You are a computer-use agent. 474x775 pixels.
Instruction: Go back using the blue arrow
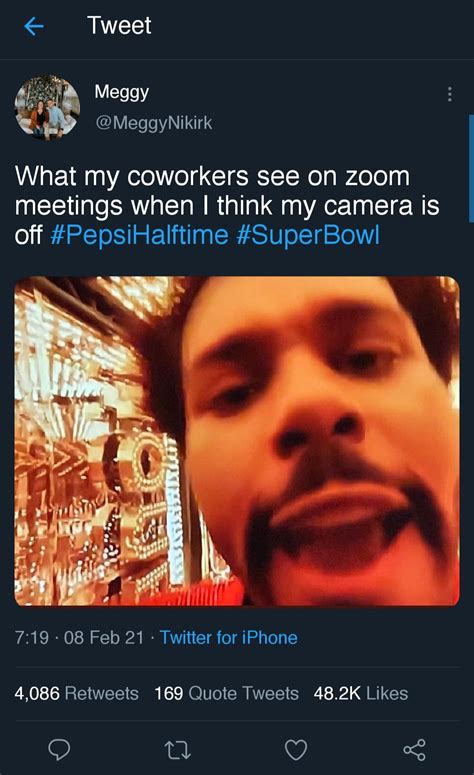(x=34, y=26)
